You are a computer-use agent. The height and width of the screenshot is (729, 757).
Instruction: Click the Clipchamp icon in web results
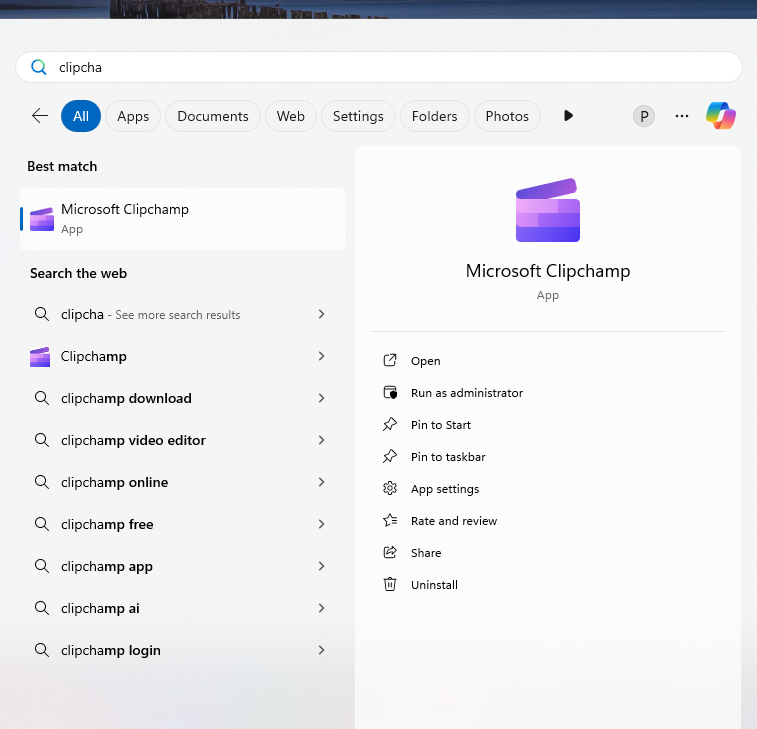(40, 357)
